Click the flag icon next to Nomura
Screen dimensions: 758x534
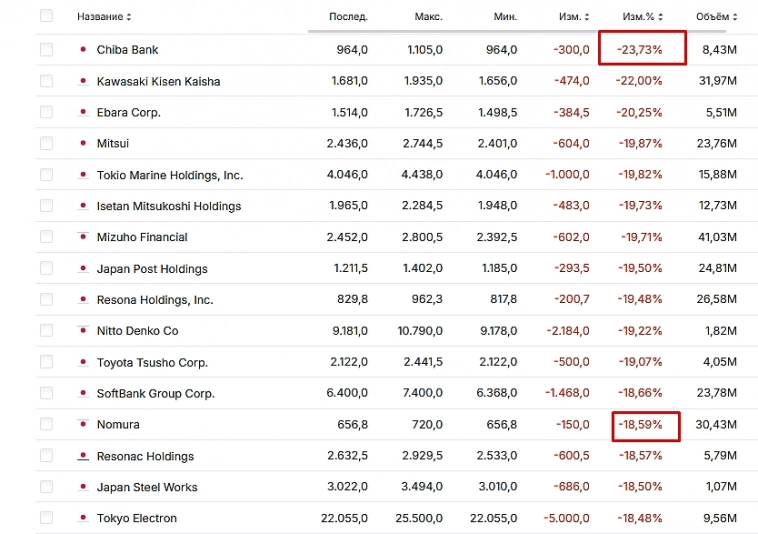click(83, 424)
